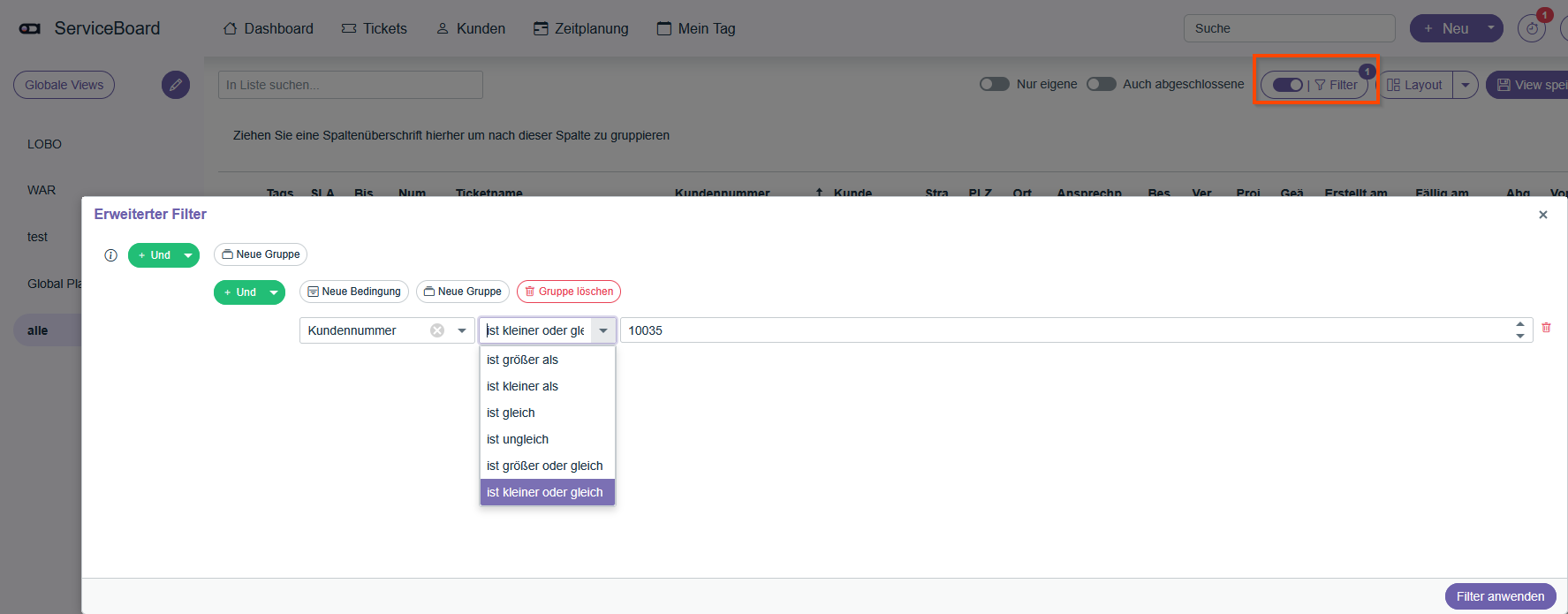1568x614 pixels.
Task: Delete the condition with the red trash icon
Action: pos(1546,328)
